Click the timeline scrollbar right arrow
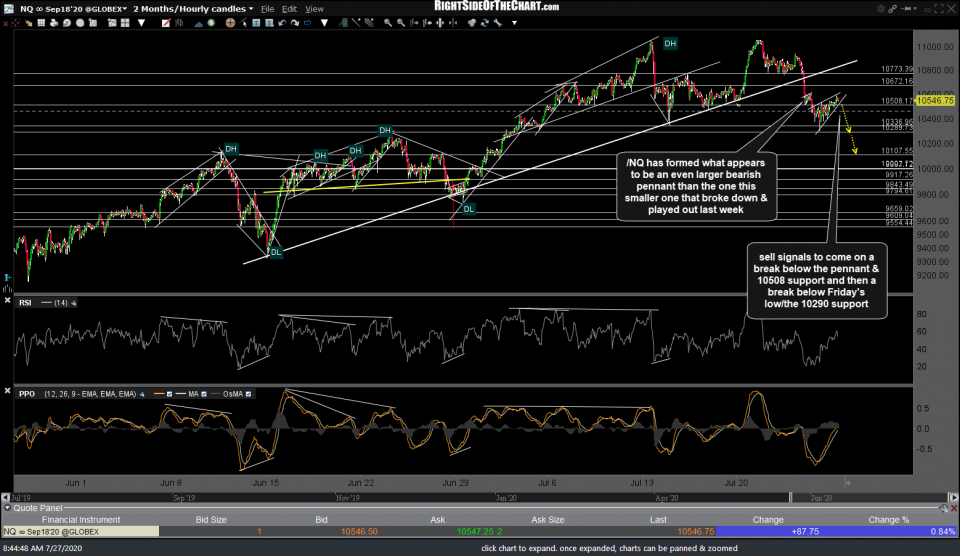 954,498
